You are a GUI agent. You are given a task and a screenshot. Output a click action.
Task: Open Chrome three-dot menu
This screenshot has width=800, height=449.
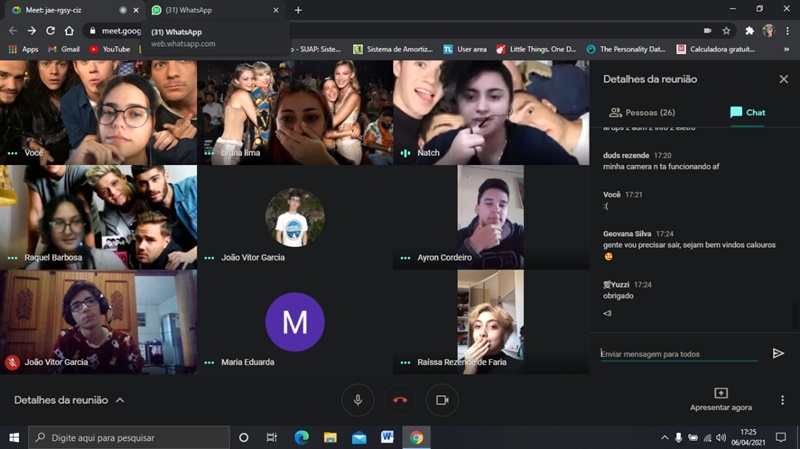(x=787, y=31)
